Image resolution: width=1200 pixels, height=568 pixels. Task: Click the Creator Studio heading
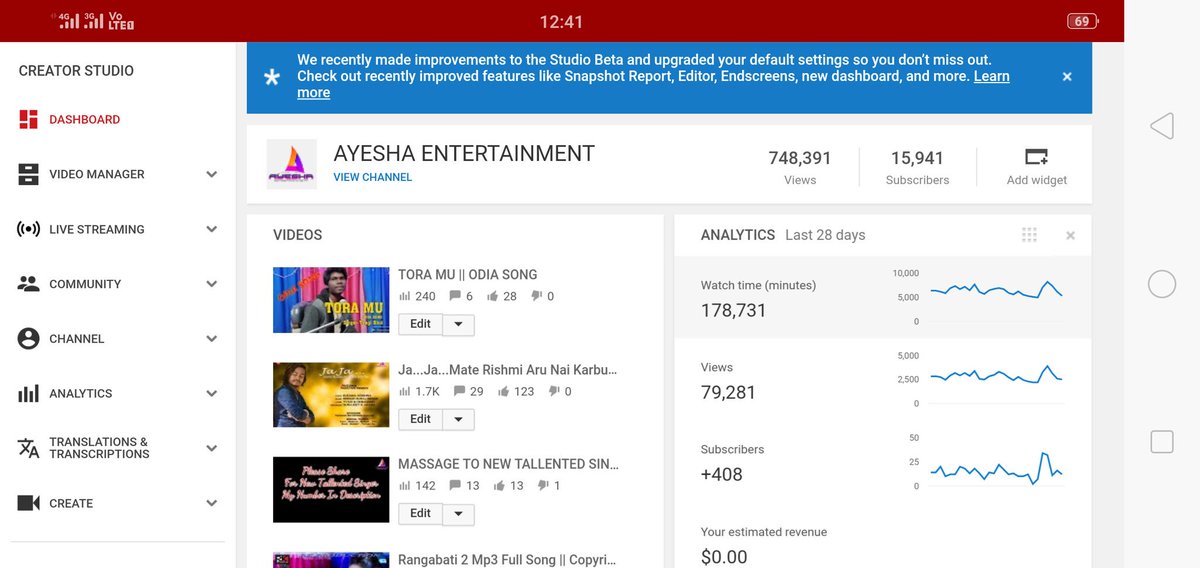(x=76, y=71)
